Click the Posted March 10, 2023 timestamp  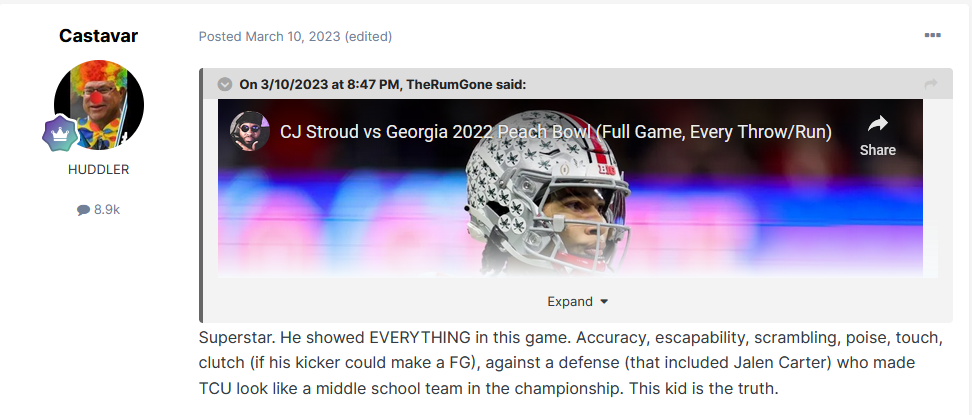click(269, 36)
